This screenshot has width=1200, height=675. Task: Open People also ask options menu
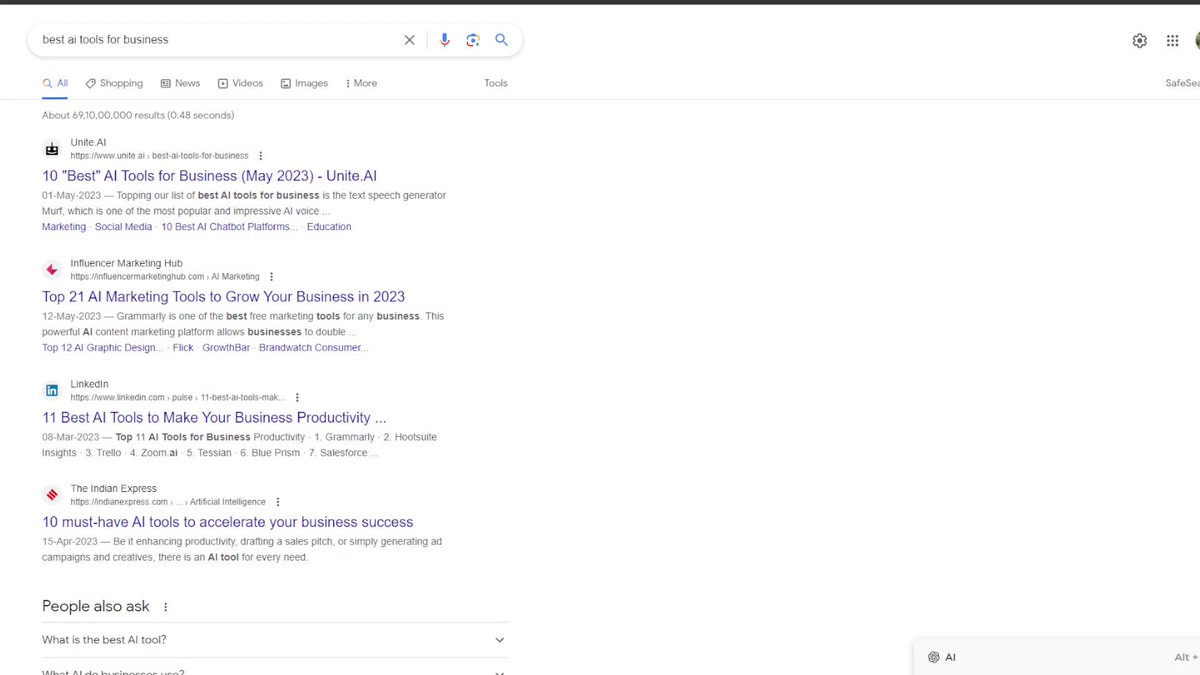click(166, 607)
